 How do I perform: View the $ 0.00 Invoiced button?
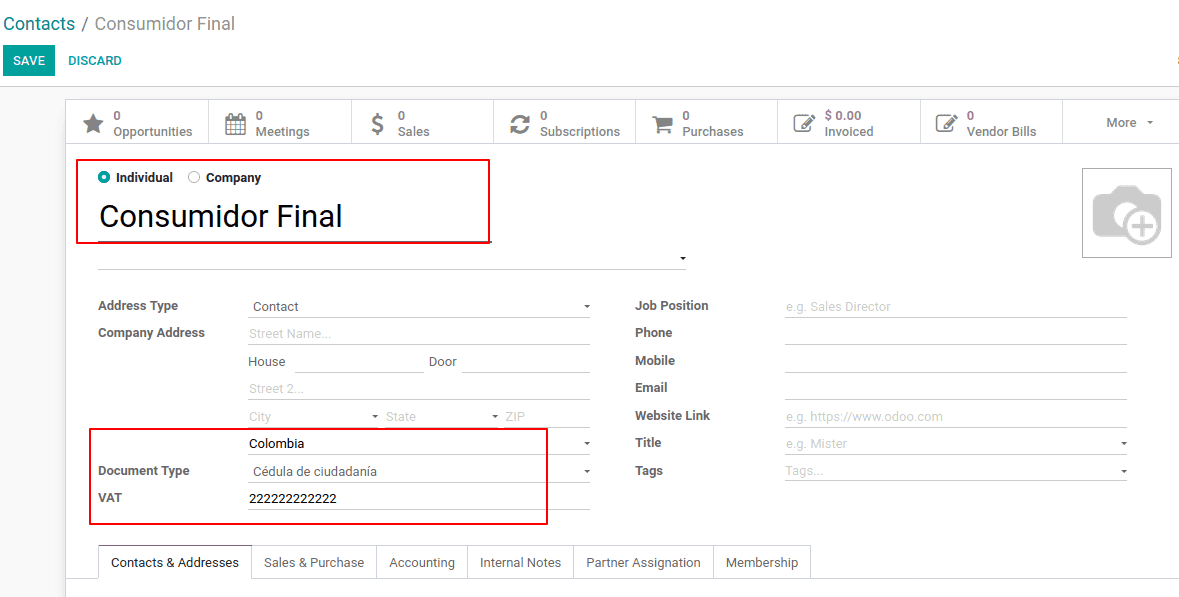848,123
